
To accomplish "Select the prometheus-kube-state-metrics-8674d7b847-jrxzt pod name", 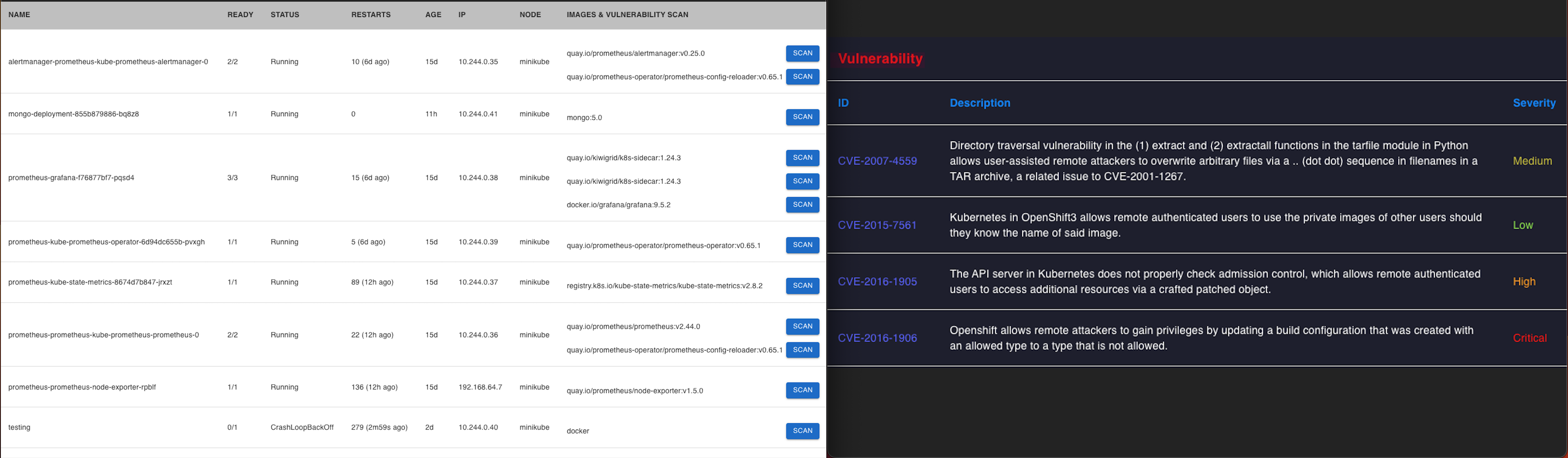I will tap(90, 282).
